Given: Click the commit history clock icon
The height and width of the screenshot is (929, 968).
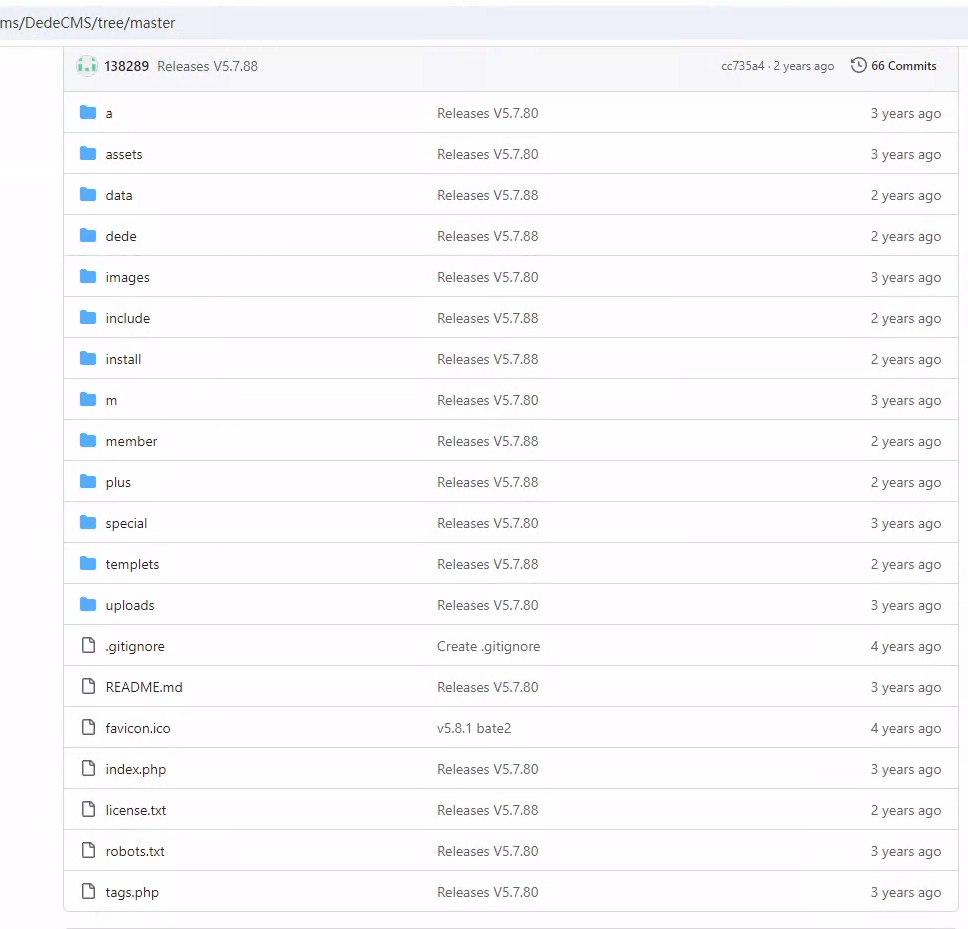Looking at the screenshot, I should [858, 66].
